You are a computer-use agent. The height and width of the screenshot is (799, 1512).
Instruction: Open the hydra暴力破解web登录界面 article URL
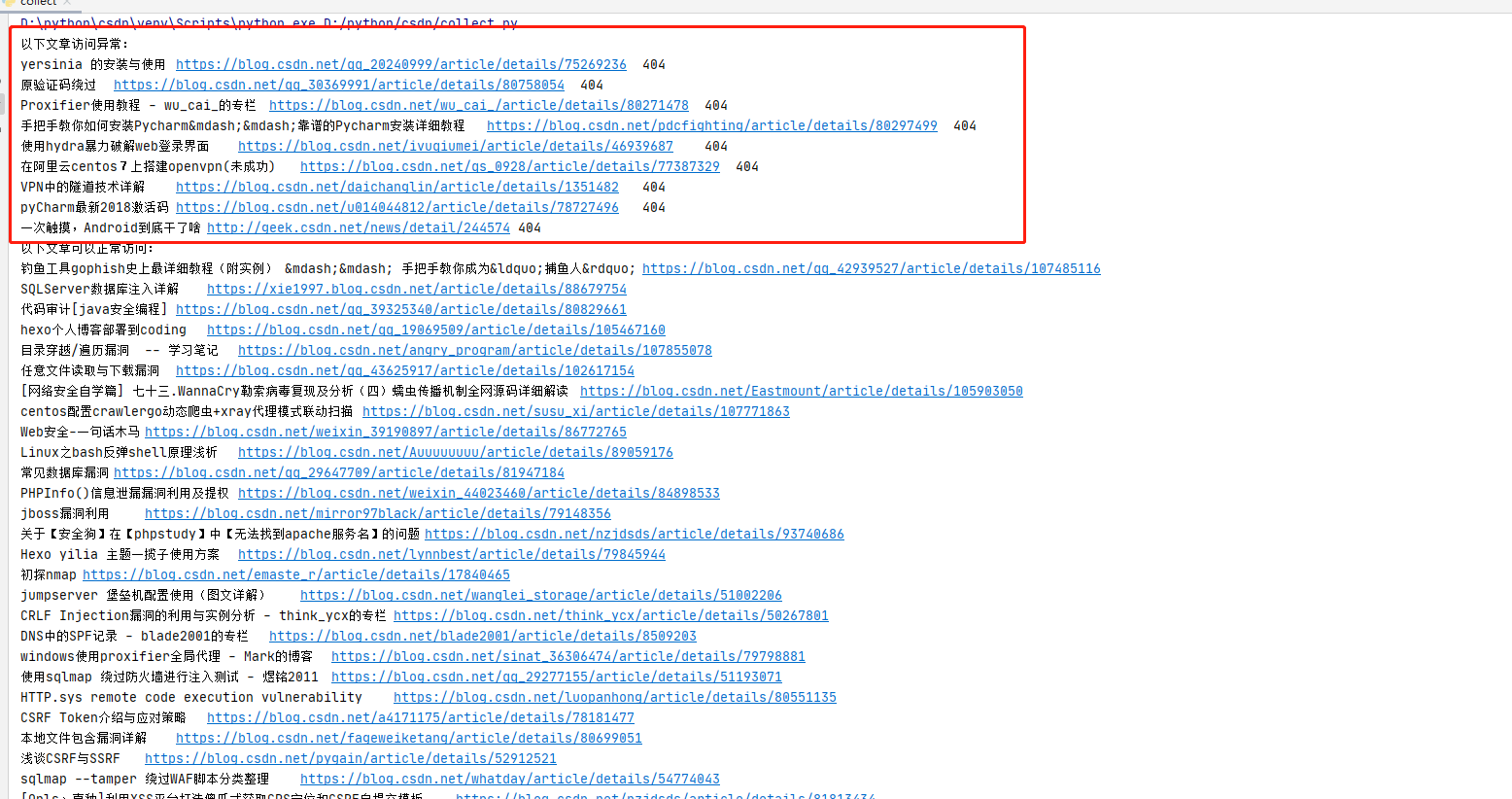point(456,146)
